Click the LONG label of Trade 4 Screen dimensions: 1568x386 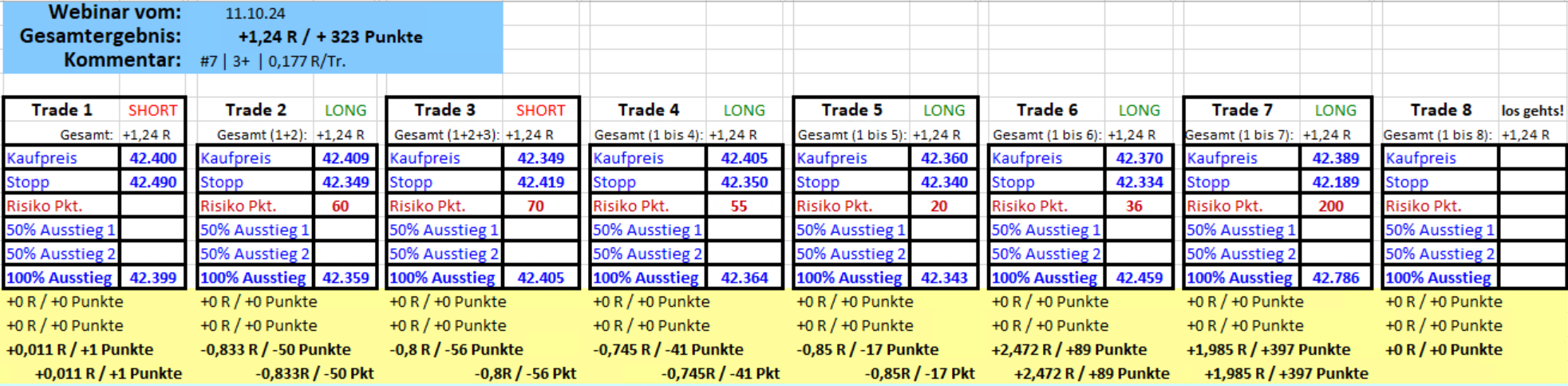[x=744, y=110]
